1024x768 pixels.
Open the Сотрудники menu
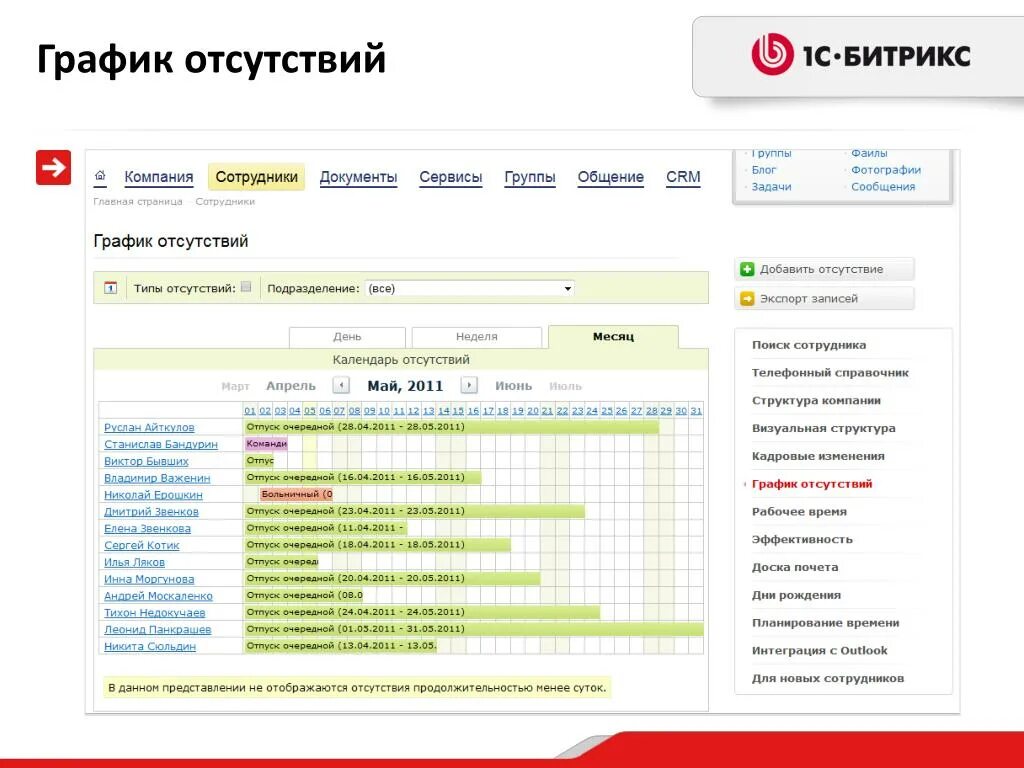[x=257, y=177]
